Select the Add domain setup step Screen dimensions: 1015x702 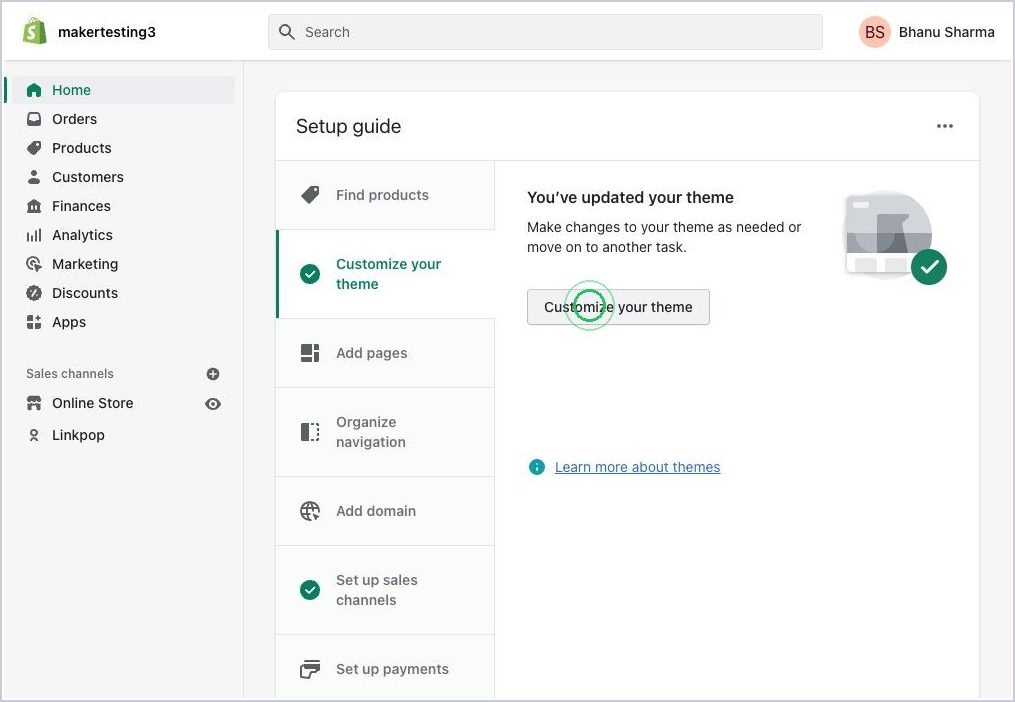pyautogui.click(x=386, y=511)
